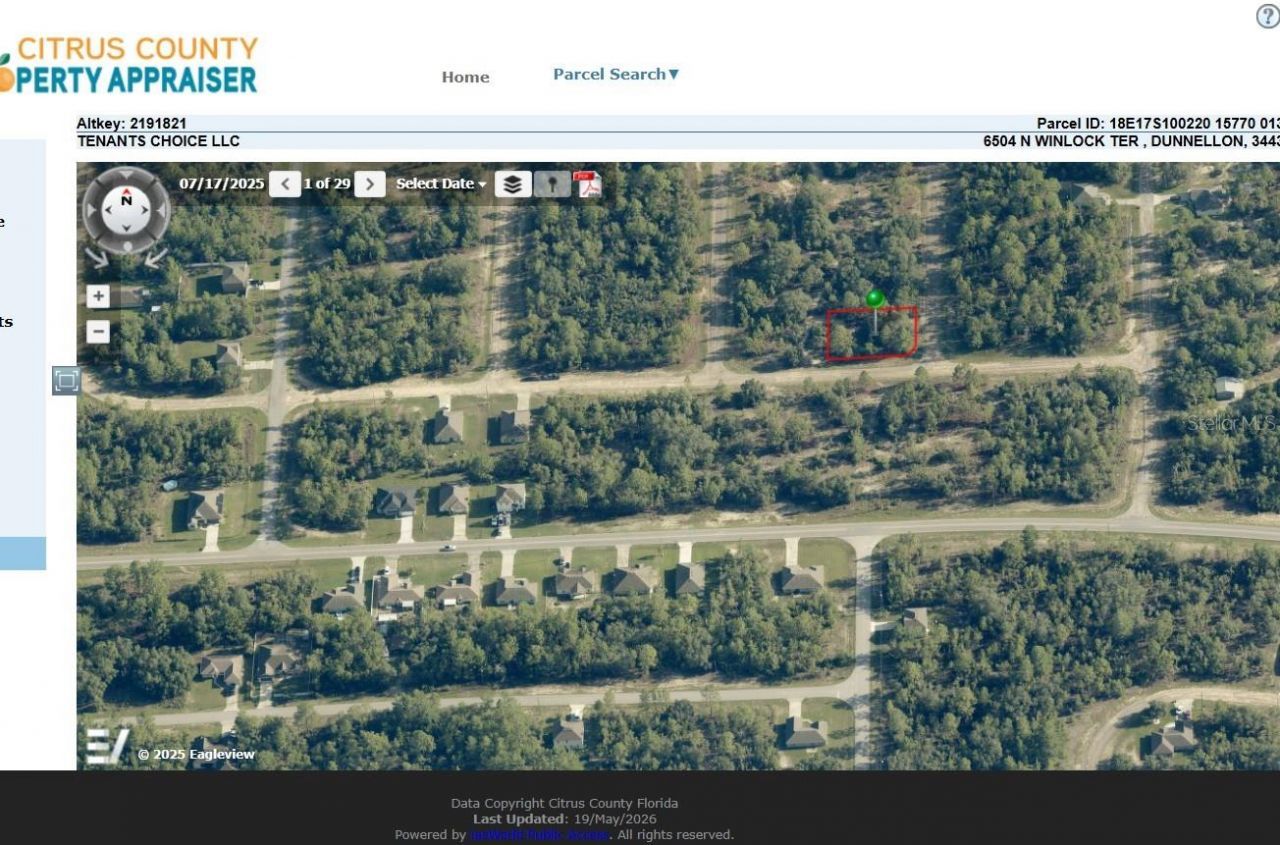The image size is (1280, 845).
Task: Rotate the view counter-clockwise arrow
Action: [96, 257]
